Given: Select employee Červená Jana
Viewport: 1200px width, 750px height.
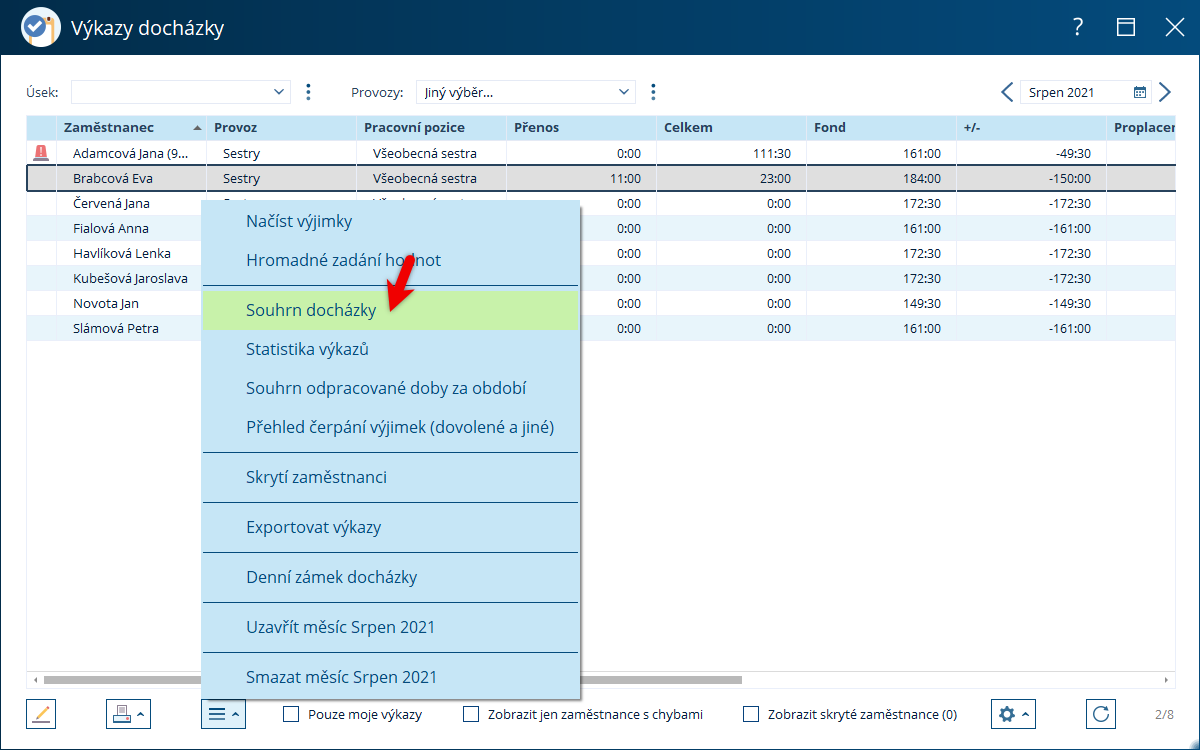Looking at the screenshot, I should click(111, 203).
